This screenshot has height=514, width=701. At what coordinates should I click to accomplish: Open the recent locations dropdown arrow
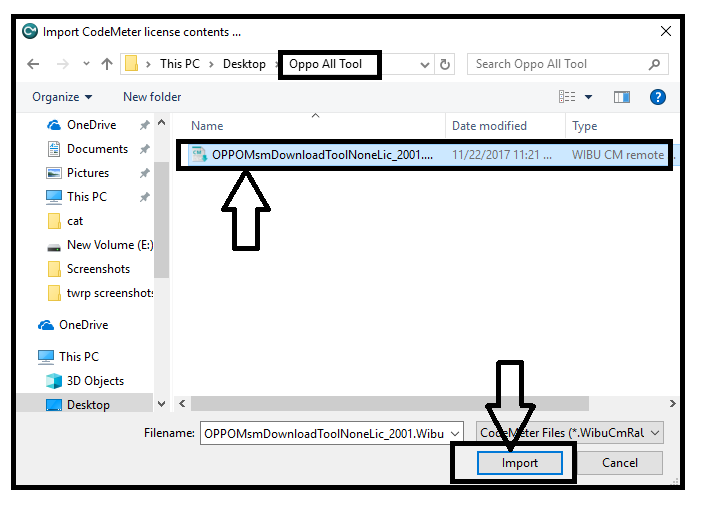point(86,64)
